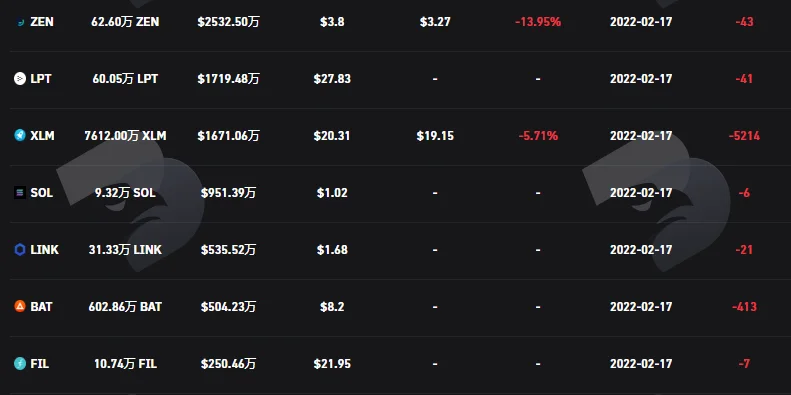Select the 60.05万 LPT holdings cell
This screenshot has width=791, height=395.
click(125, 79)
